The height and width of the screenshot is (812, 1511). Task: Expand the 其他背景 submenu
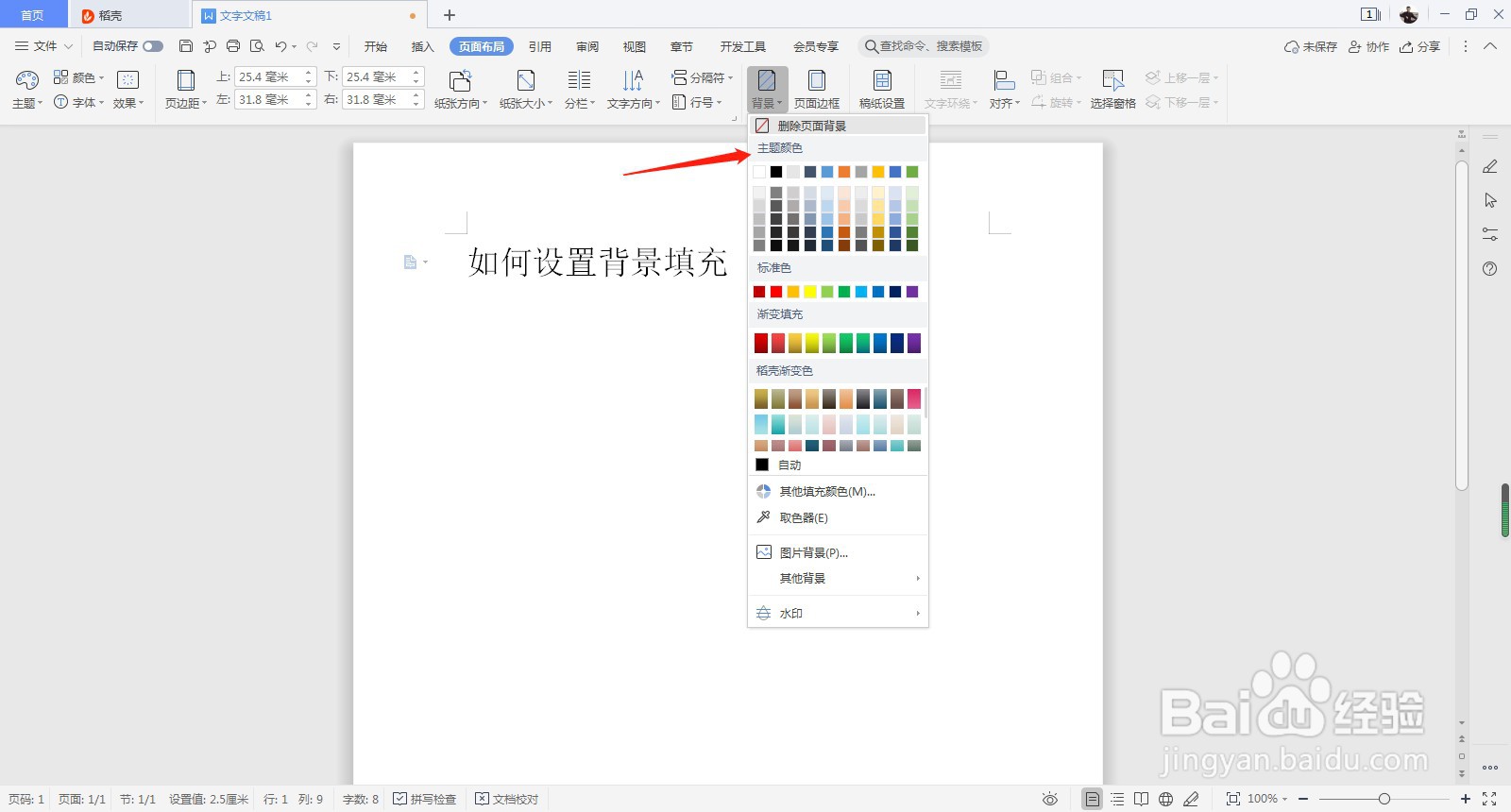[918, 578]
